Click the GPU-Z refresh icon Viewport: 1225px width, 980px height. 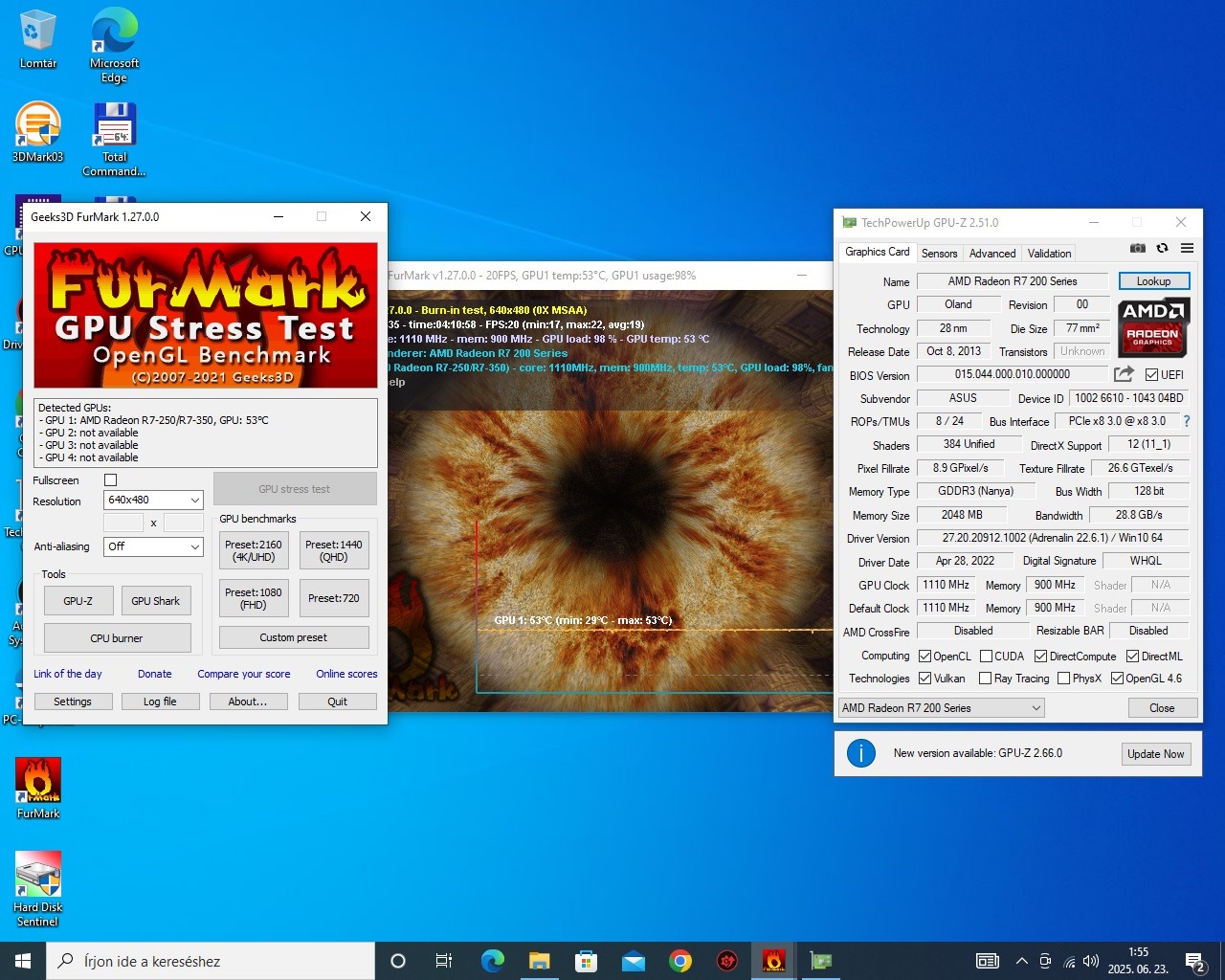click(1162, 249)
